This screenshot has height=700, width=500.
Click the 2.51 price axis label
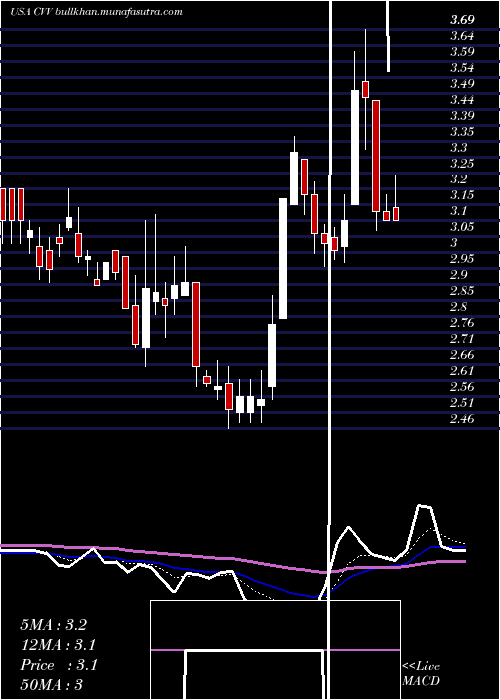462,403
